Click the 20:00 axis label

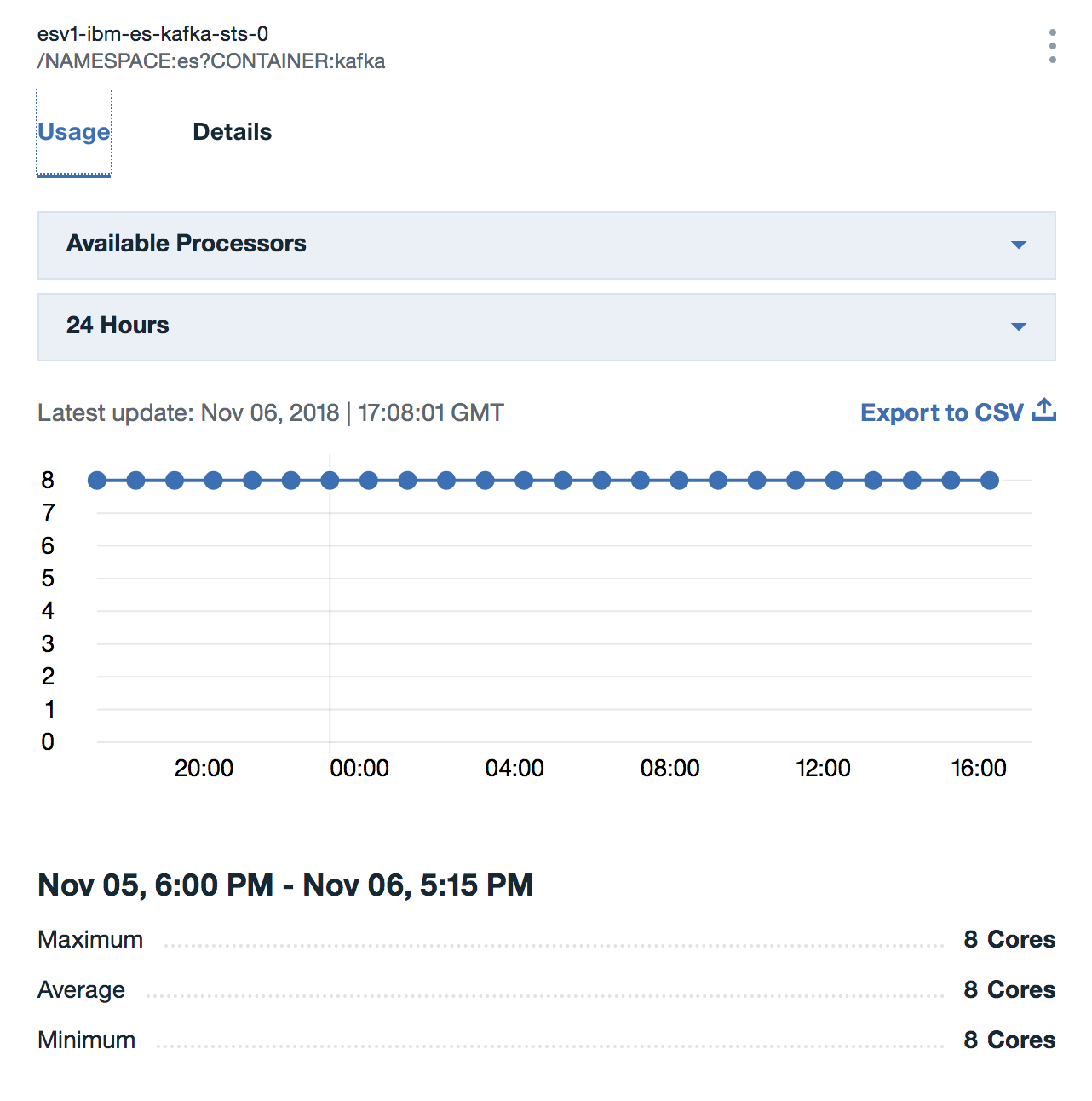(204, 769)
